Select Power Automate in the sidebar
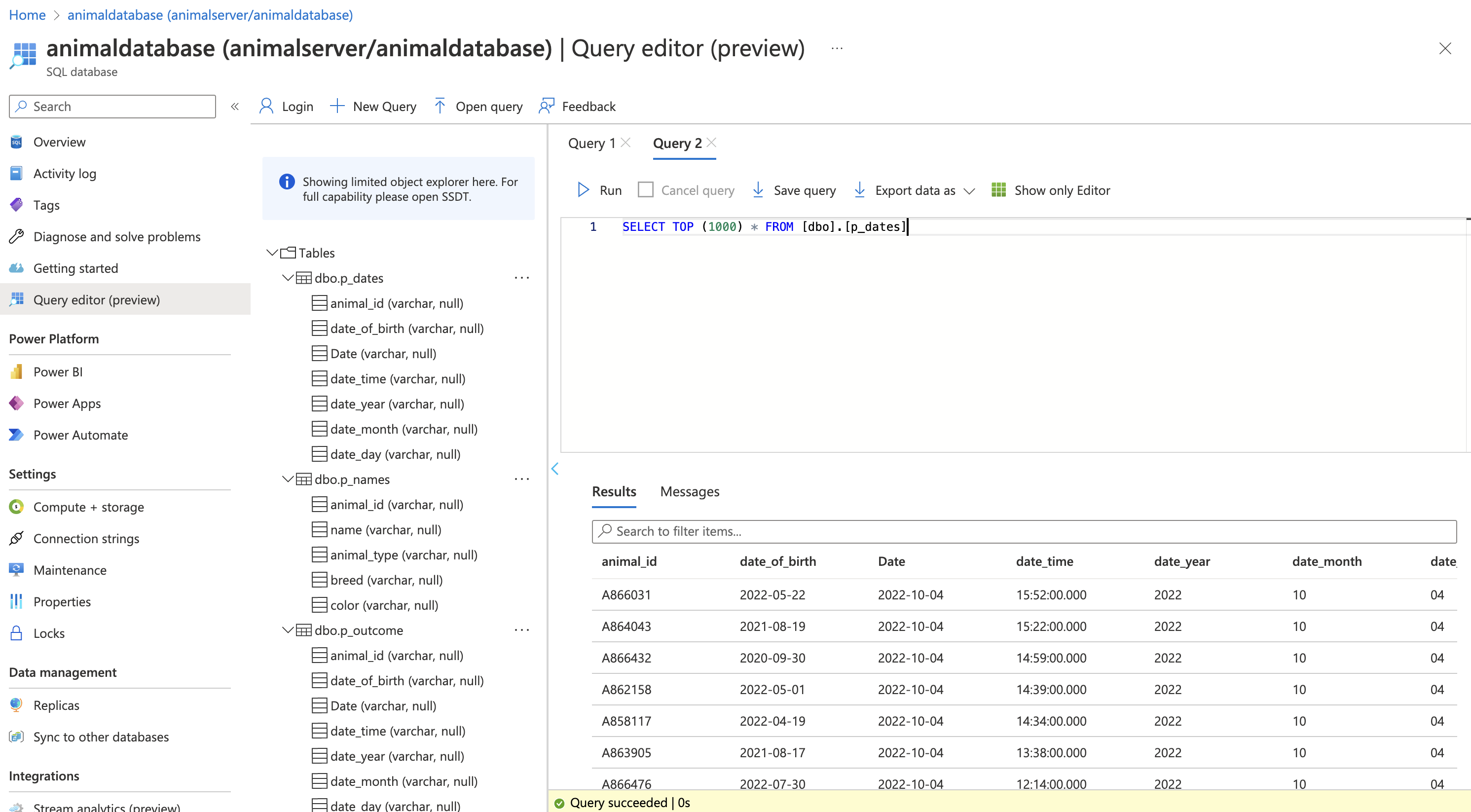Image resolution: width=1471 pixels, height=812 pixels. point(80,435)
